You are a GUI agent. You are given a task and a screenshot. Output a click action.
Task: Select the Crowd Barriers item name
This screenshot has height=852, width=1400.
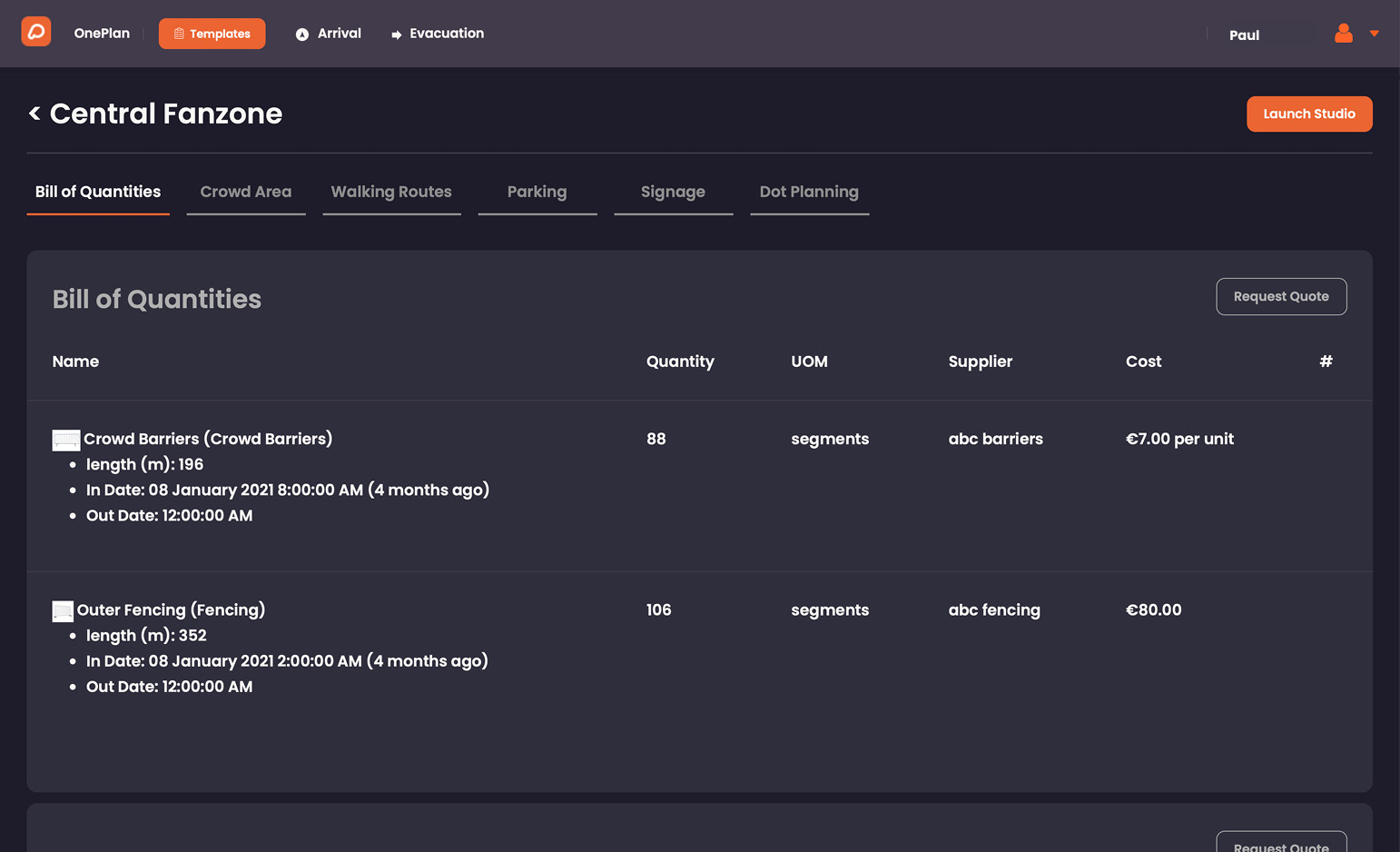[x=208, y=439]
